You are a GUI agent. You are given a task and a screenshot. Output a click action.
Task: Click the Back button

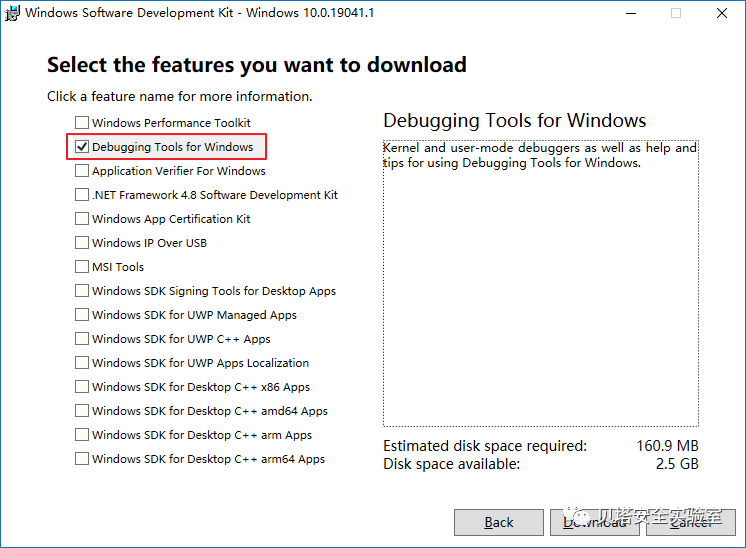tap(499, 522)
